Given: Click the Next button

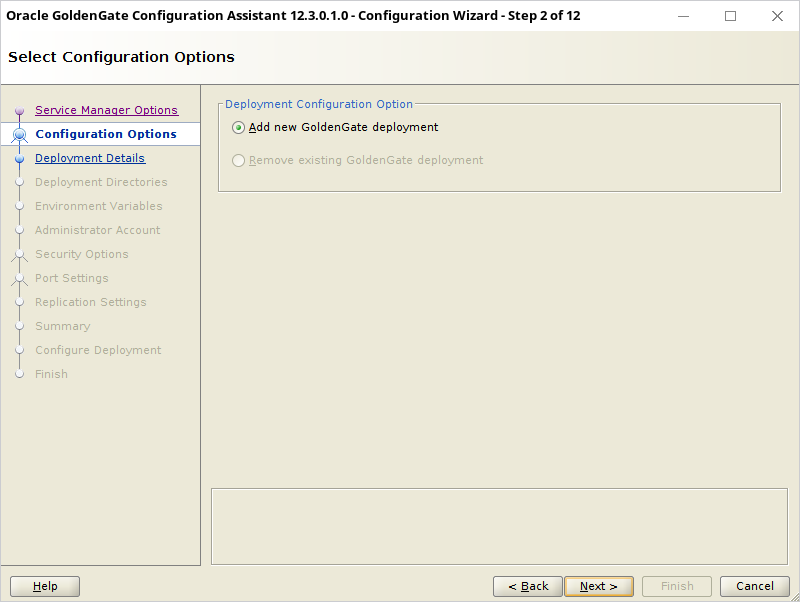Looking at the screenshot, I should tap(599, 586).
